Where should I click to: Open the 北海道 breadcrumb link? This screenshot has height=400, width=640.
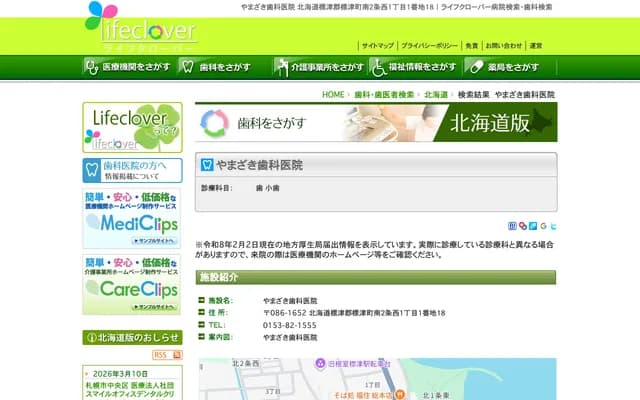[x=436, y=95]
